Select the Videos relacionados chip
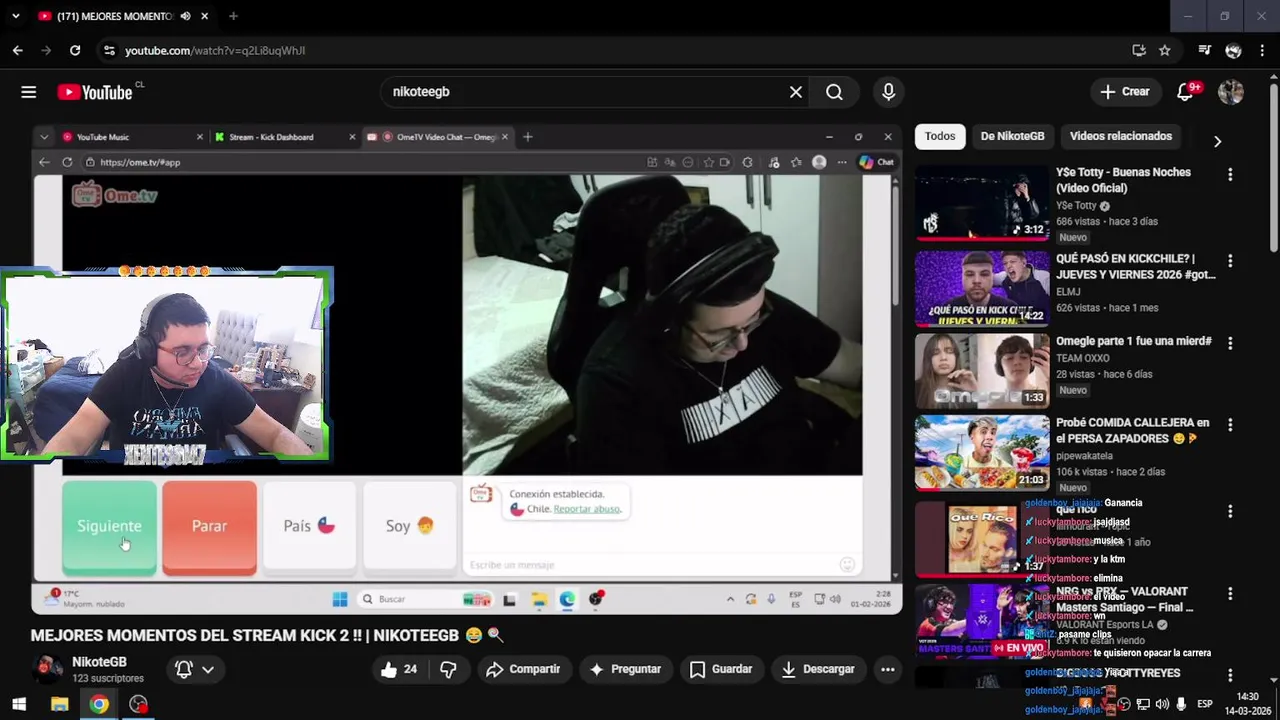This screenshot has width=1280, height=720. pyautogui.click(x=1121, y=136)
